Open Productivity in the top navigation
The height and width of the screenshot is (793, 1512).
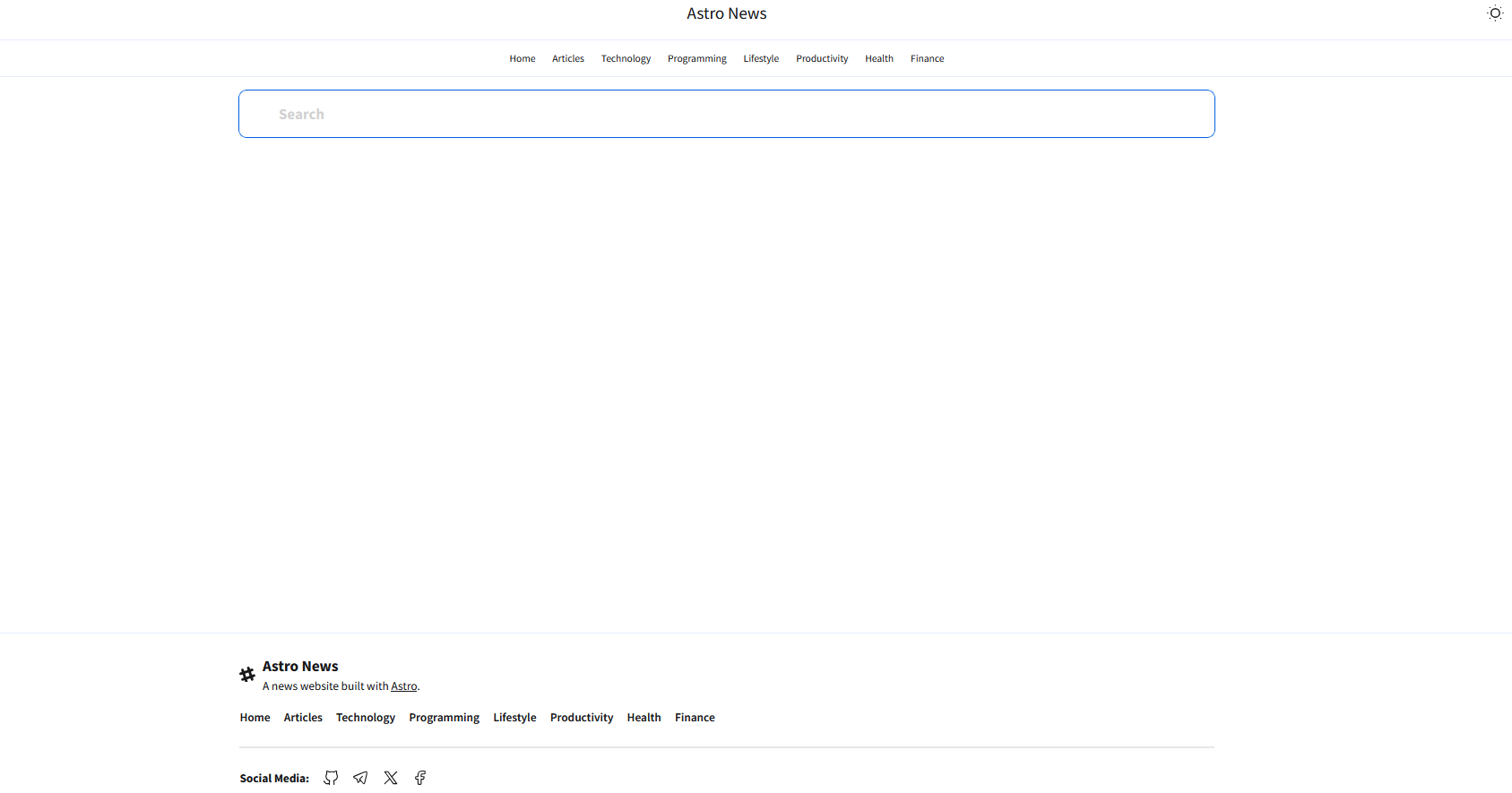(822, 59)
